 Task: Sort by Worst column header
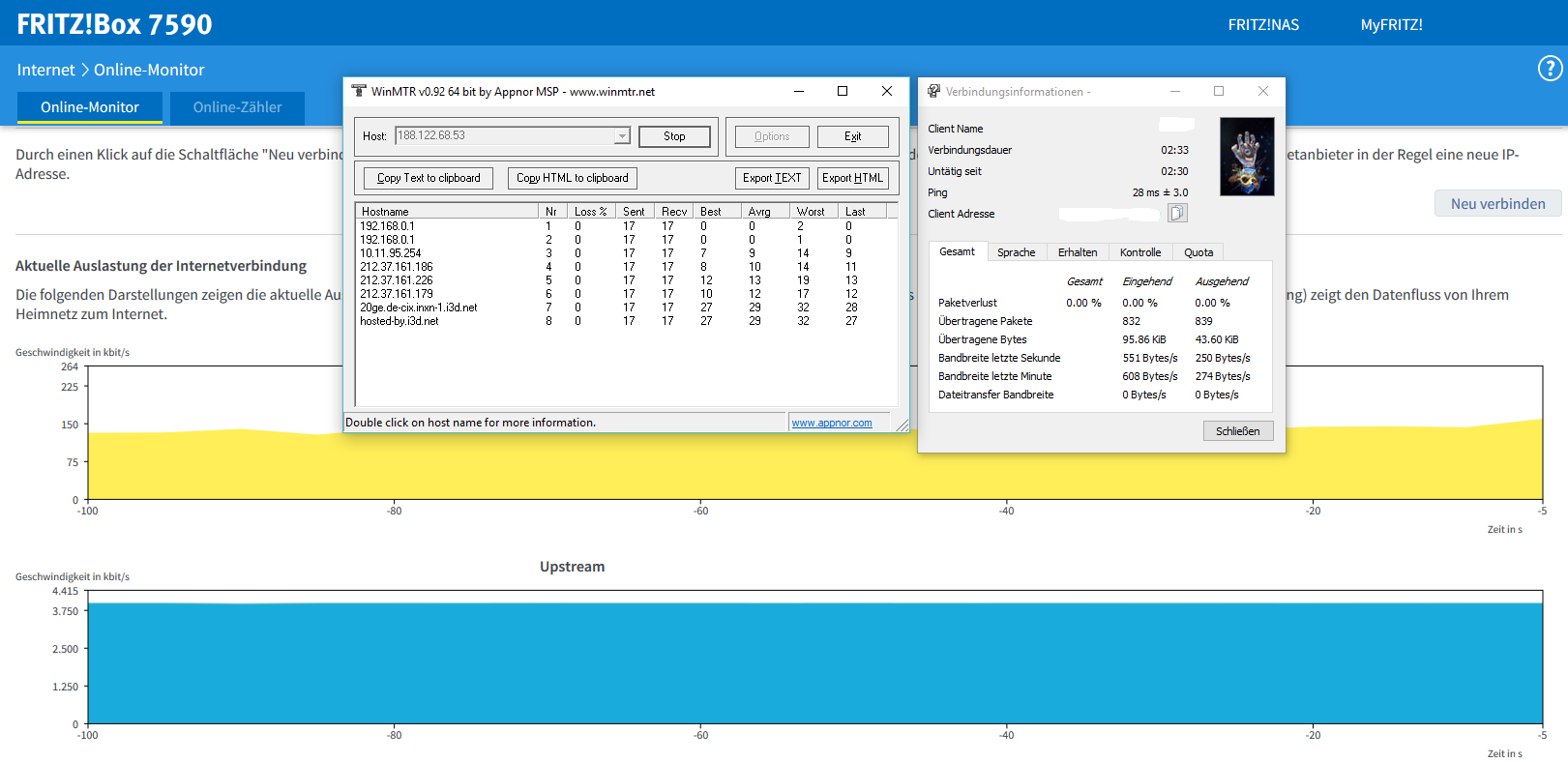tap(814, 211)
